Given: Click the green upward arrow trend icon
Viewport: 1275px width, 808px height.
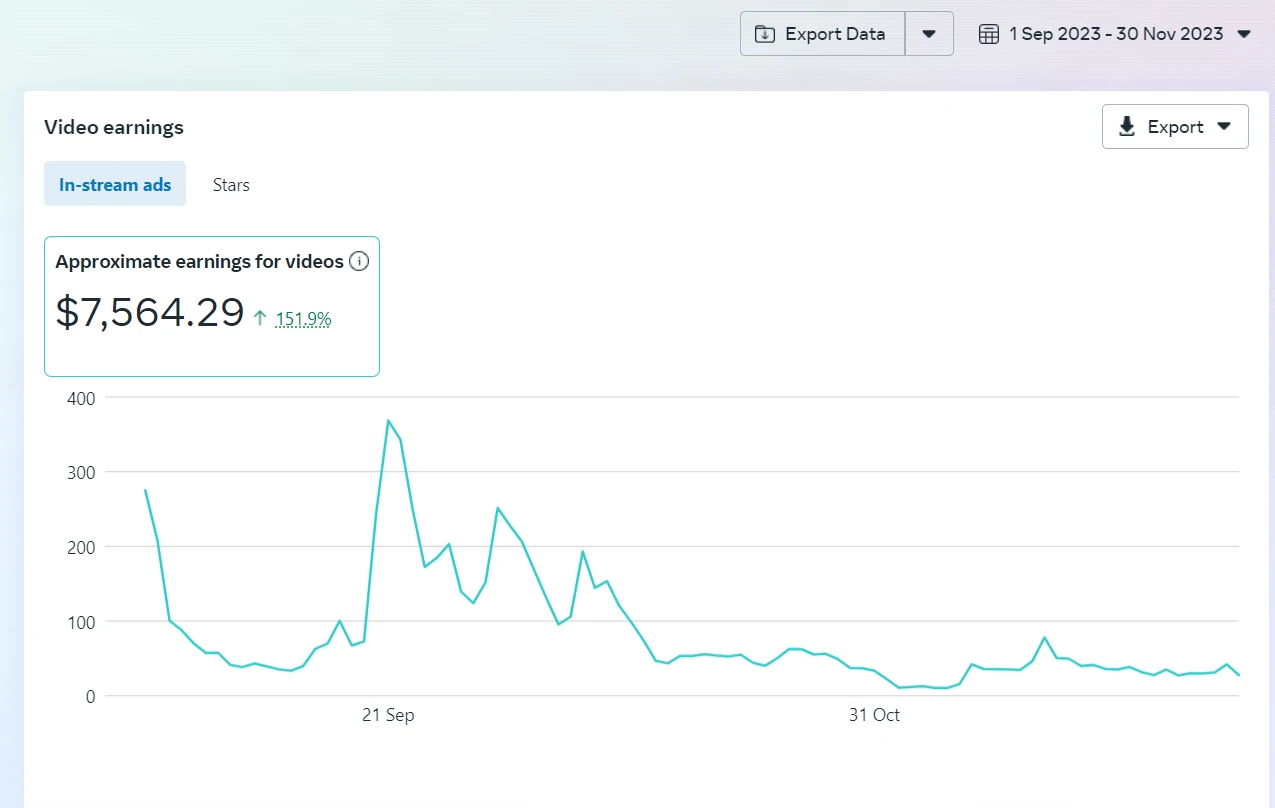Looking at the screenshot, I should pos(260,318).
